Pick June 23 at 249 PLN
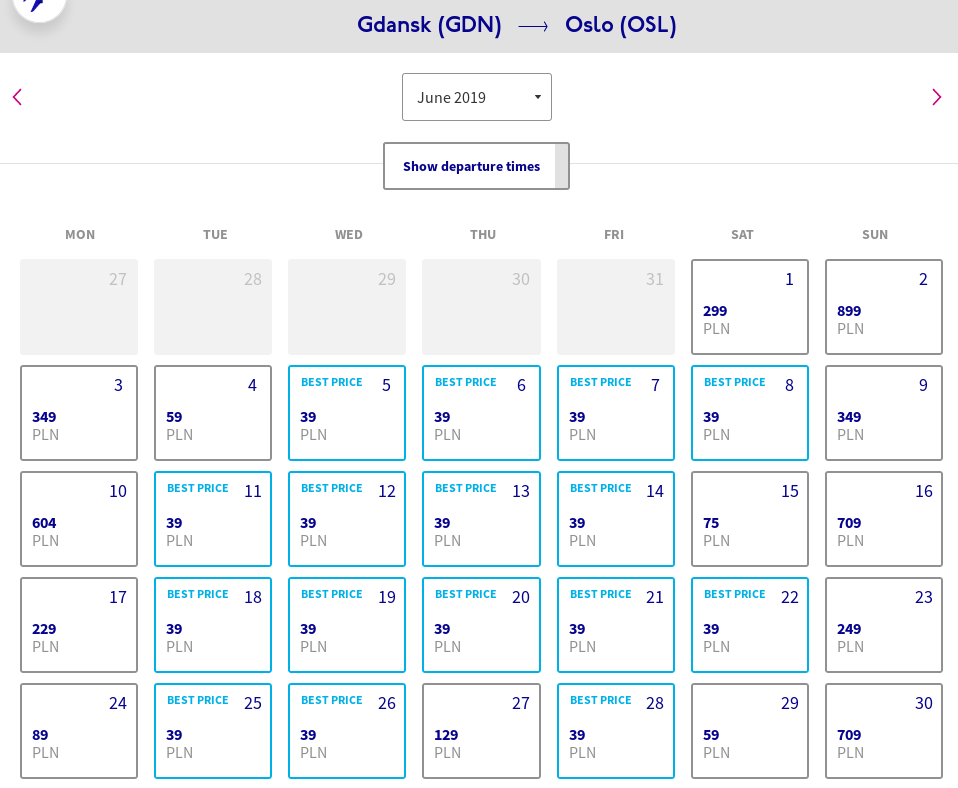Viewport: 958px width, 788px height. [884, 625]
